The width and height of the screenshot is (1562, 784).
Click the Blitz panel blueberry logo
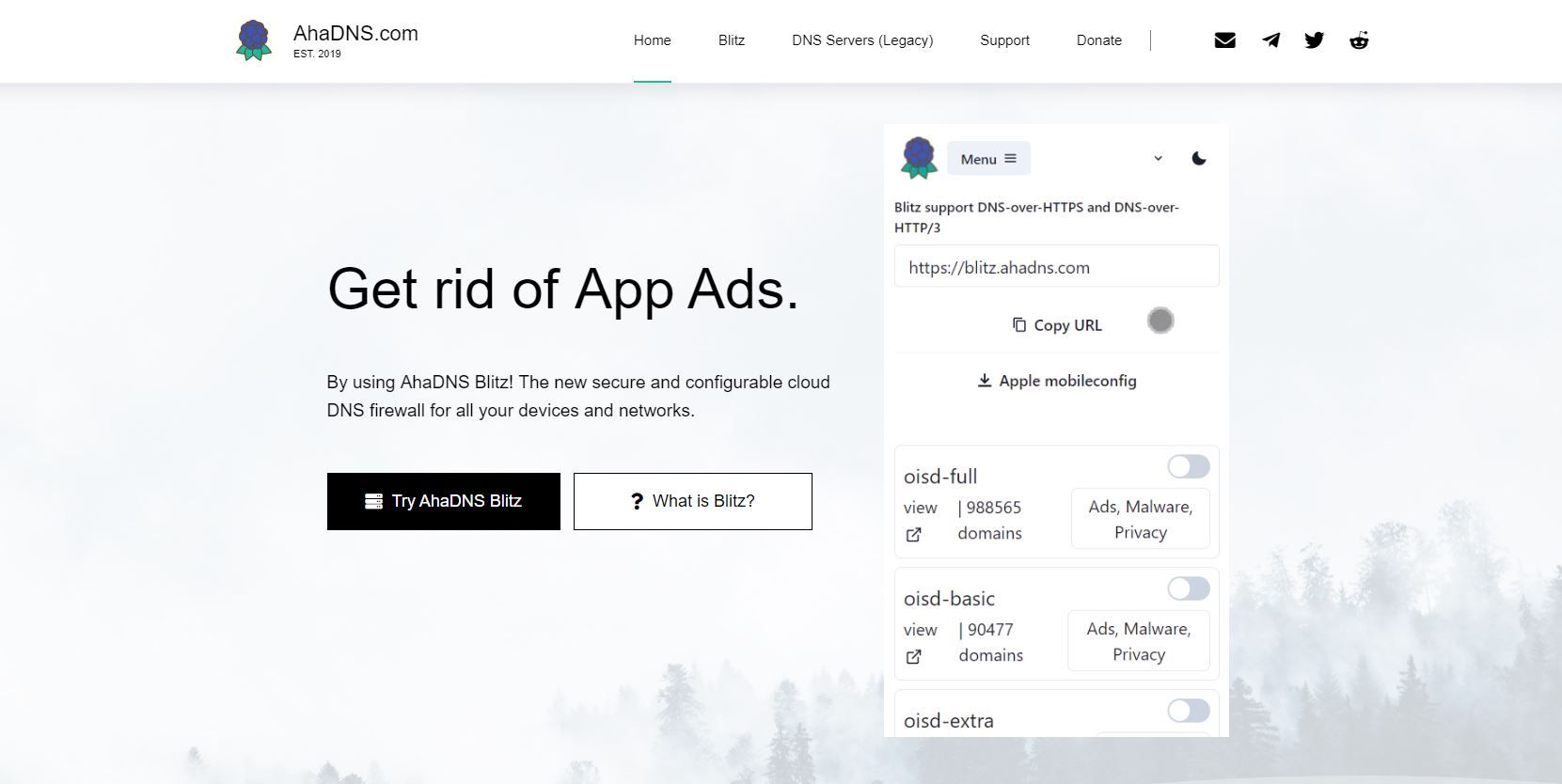click(x=919, y=158)
